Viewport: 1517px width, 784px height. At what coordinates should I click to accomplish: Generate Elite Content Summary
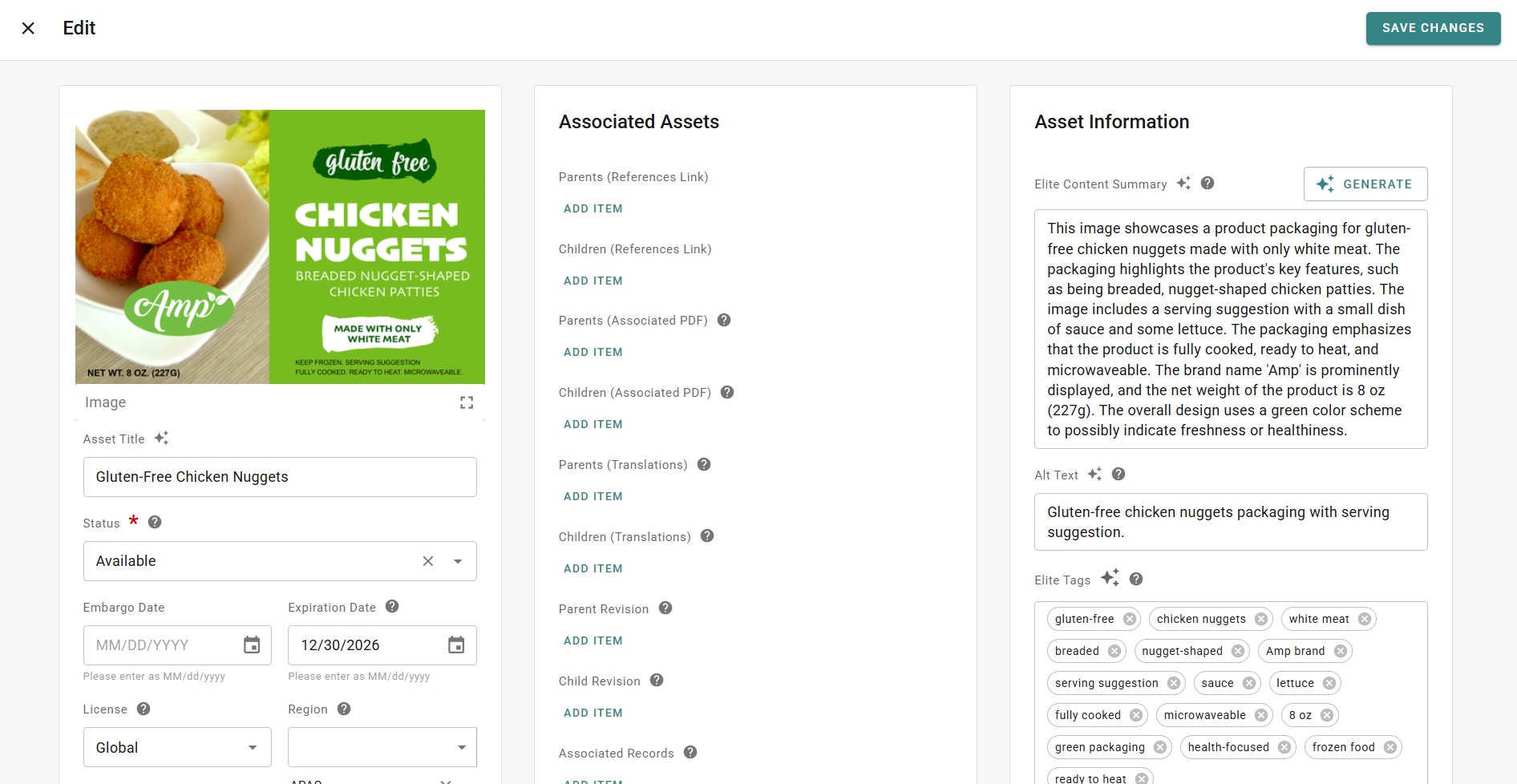coord(1365,184)
